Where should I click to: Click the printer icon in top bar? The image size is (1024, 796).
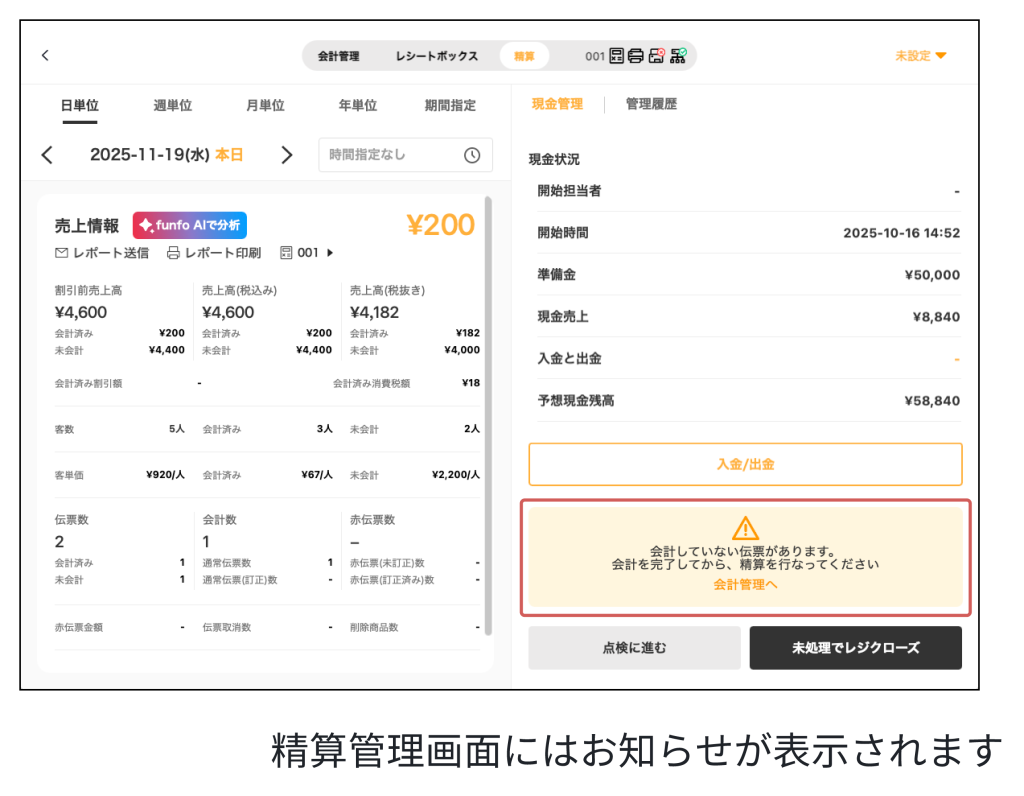[x=636, y=56]
